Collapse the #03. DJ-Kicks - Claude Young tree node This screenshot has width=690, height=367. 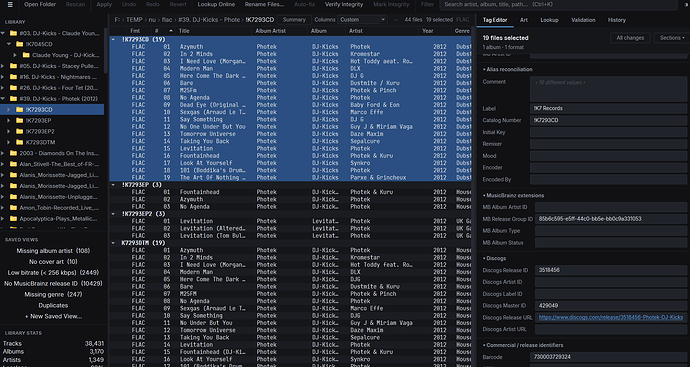coord(3,33)
